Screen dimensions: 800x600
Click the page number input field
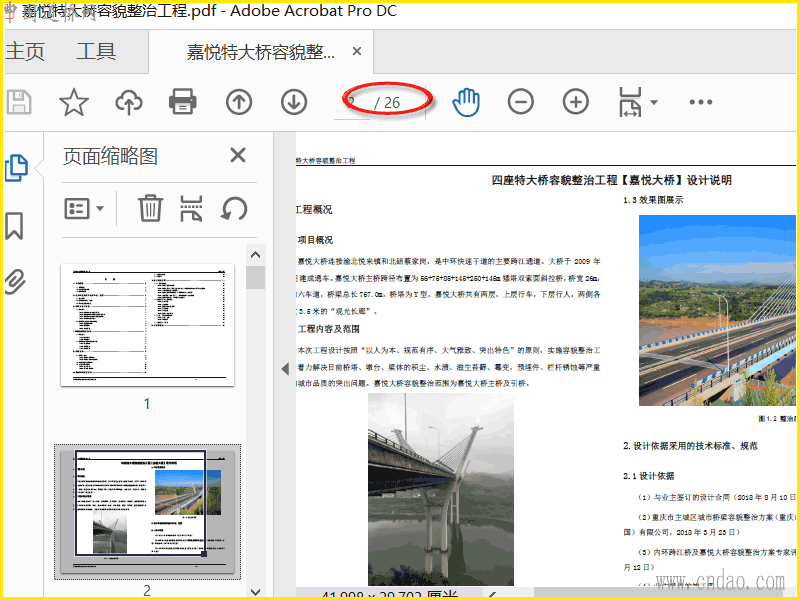(x=352, y=103)
